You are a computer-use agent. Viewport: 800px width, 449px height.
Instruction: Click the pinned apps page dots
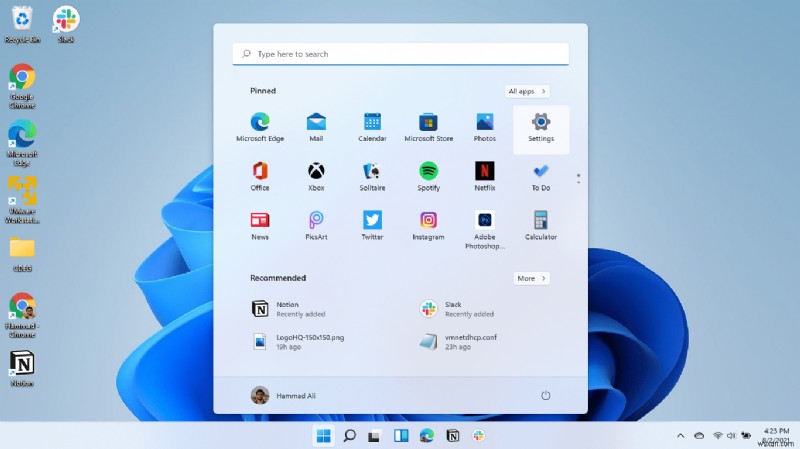578,179
